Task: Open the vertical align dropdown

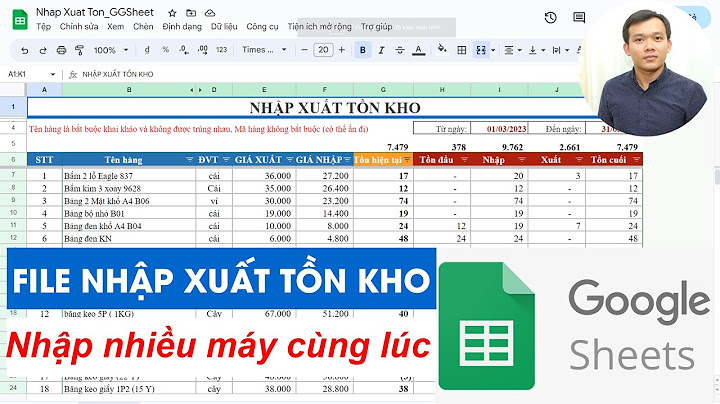Action: [536, 50]
